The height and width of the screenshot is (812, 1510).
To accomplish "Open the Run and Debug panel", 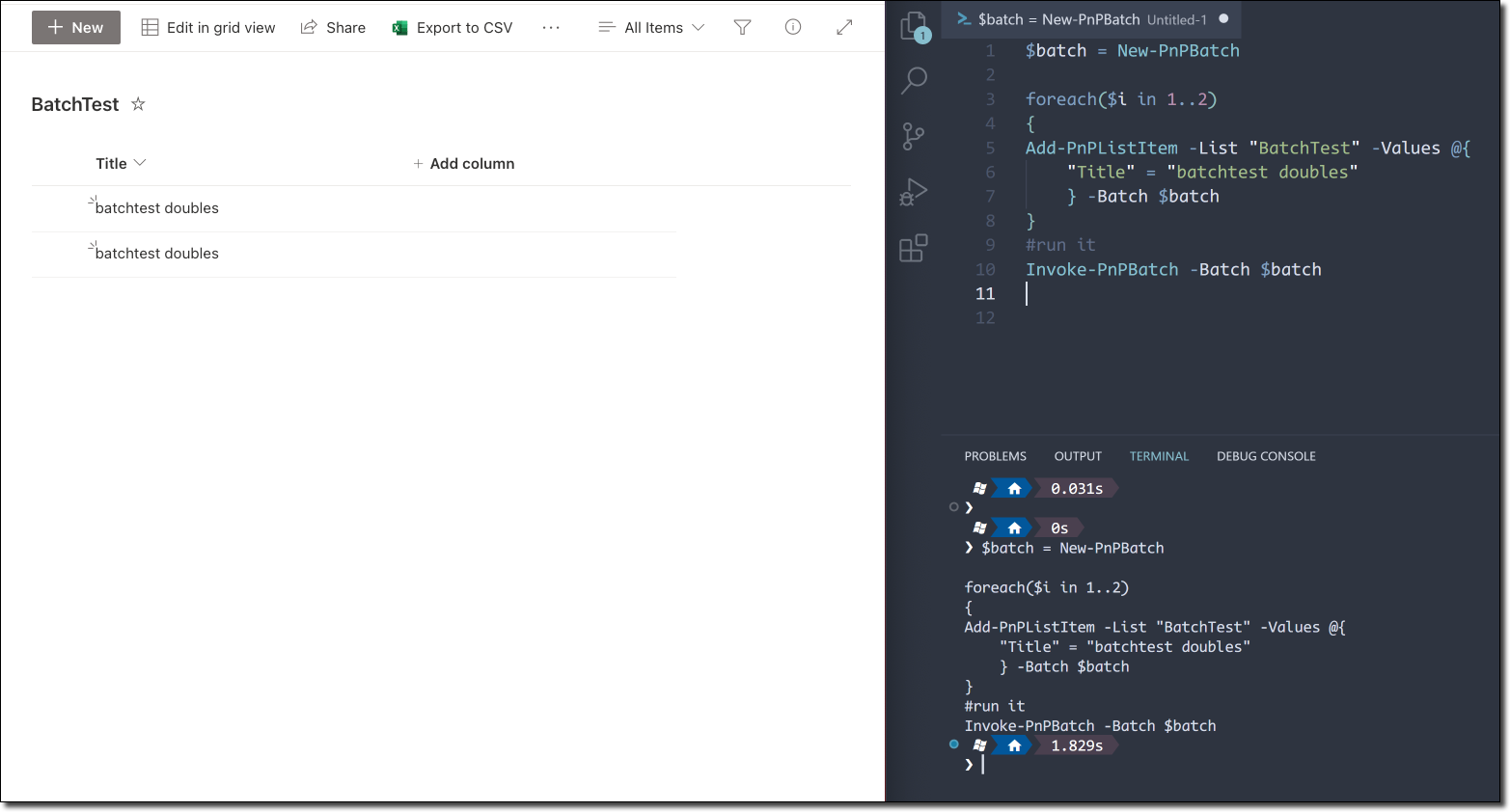I will 913,192.
